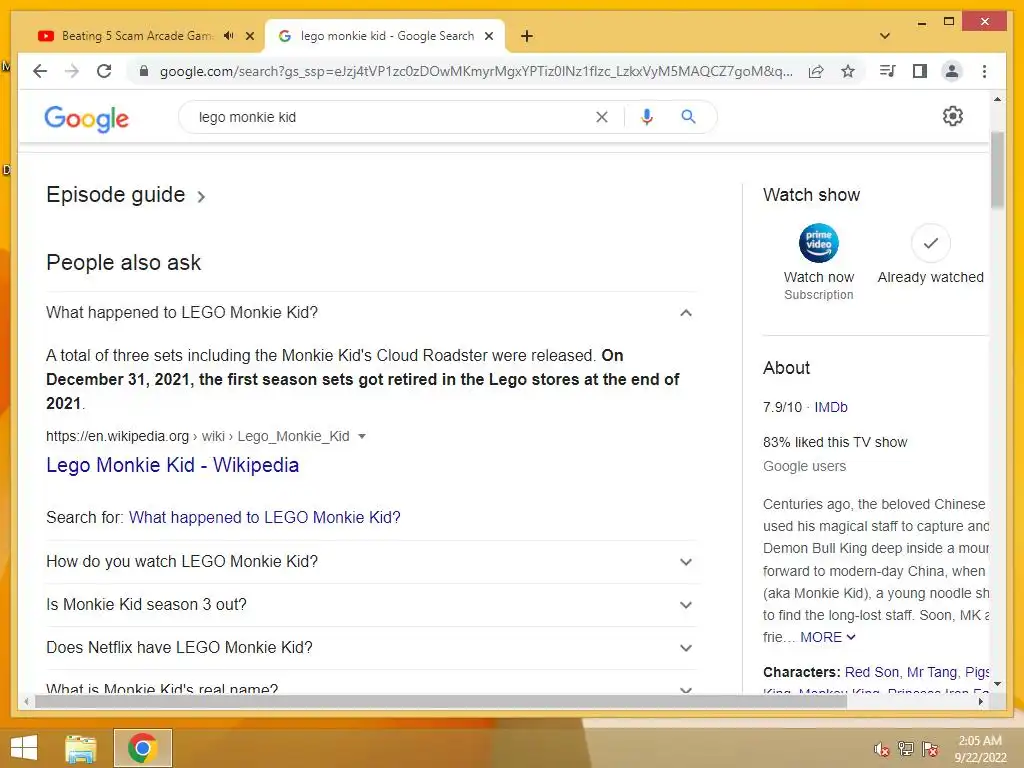Mute the Beating 5 Scam Arcade tab audio
Screen dimensions: 1024x768
pyautogui.click(x=229, y=36)
